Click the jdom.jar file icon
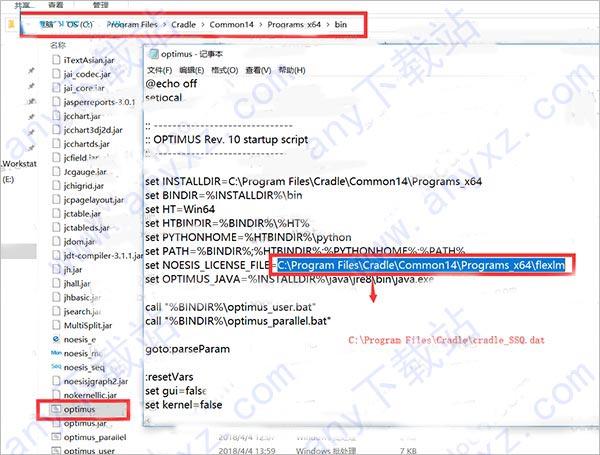Image resolution: width=600 pixels, height=455 pixels. click(x=56, y=241)
